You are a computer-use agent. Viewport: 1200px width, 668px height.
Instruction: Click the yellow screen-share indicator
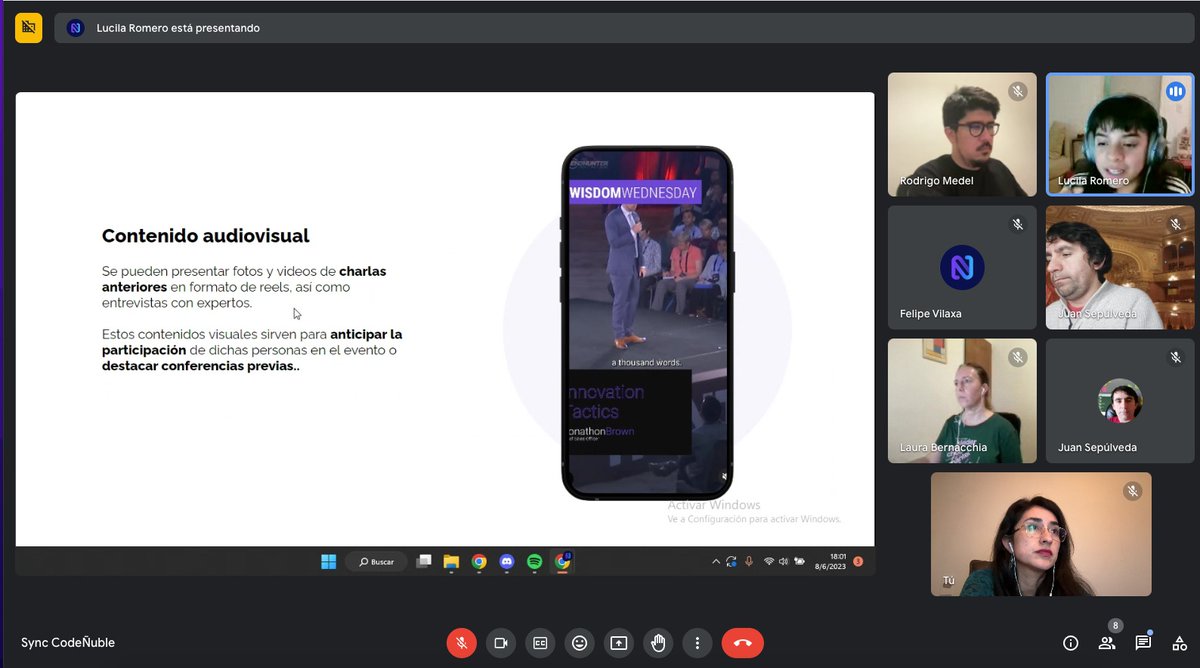pyautogui.click(x=28, y=28)
